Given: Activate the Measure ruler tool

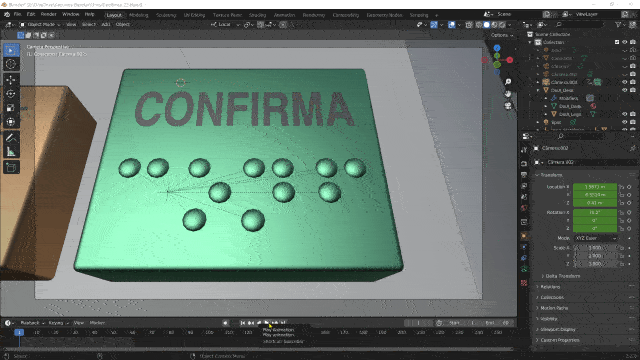Looking at the screenshot, I should pyautogui.click(x=11, y=152).
